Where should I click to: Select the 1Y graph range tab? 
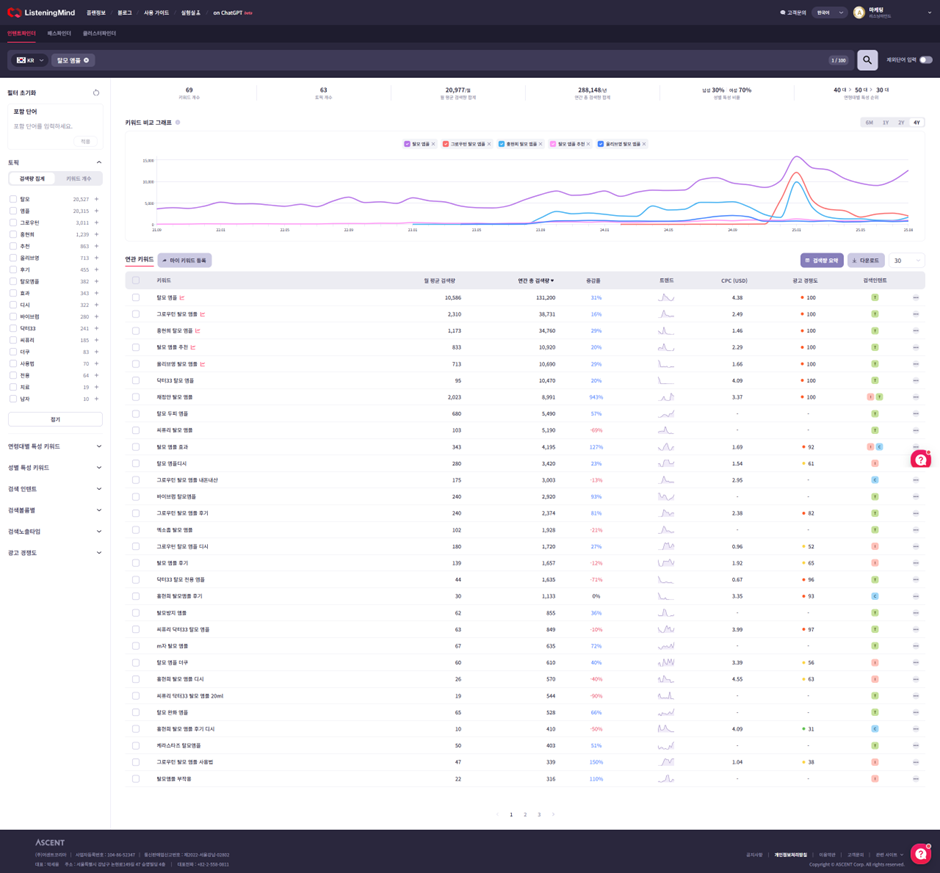click(x=885, y=122)
